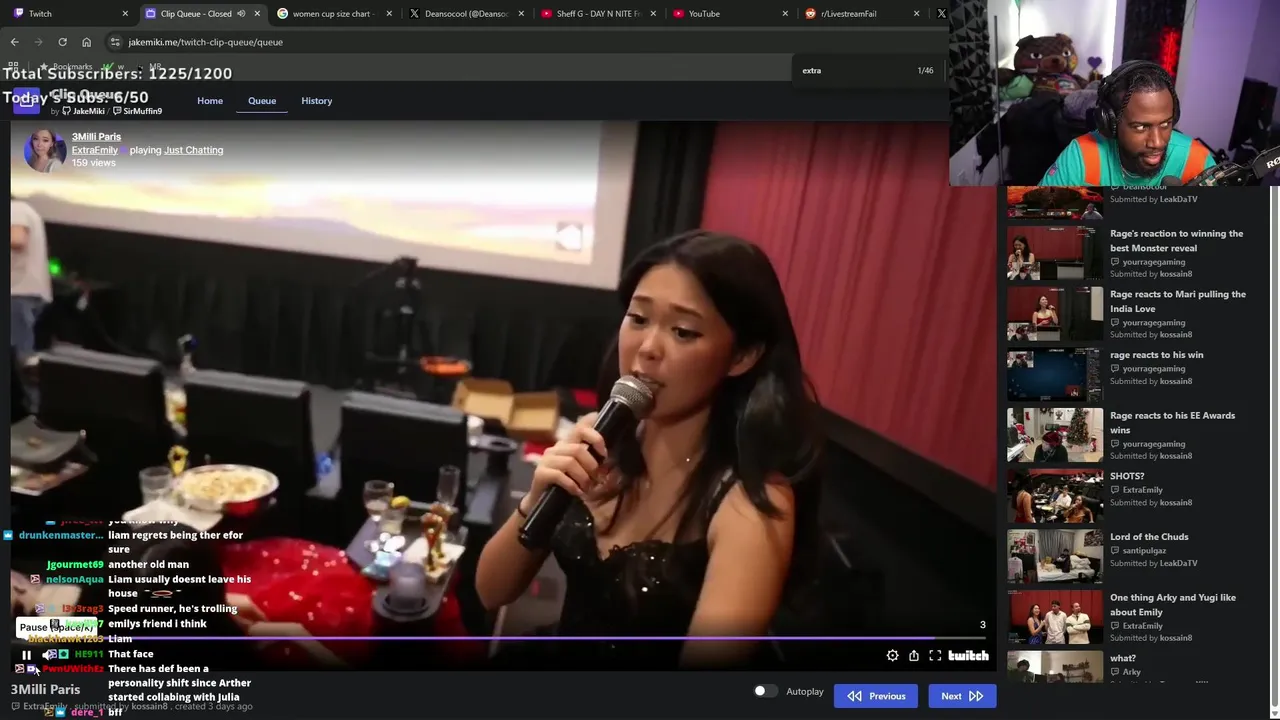The width and height of the screenshot is (1280, 720).
Task: Close the YouTube browser tab
Action: [785, 14]
